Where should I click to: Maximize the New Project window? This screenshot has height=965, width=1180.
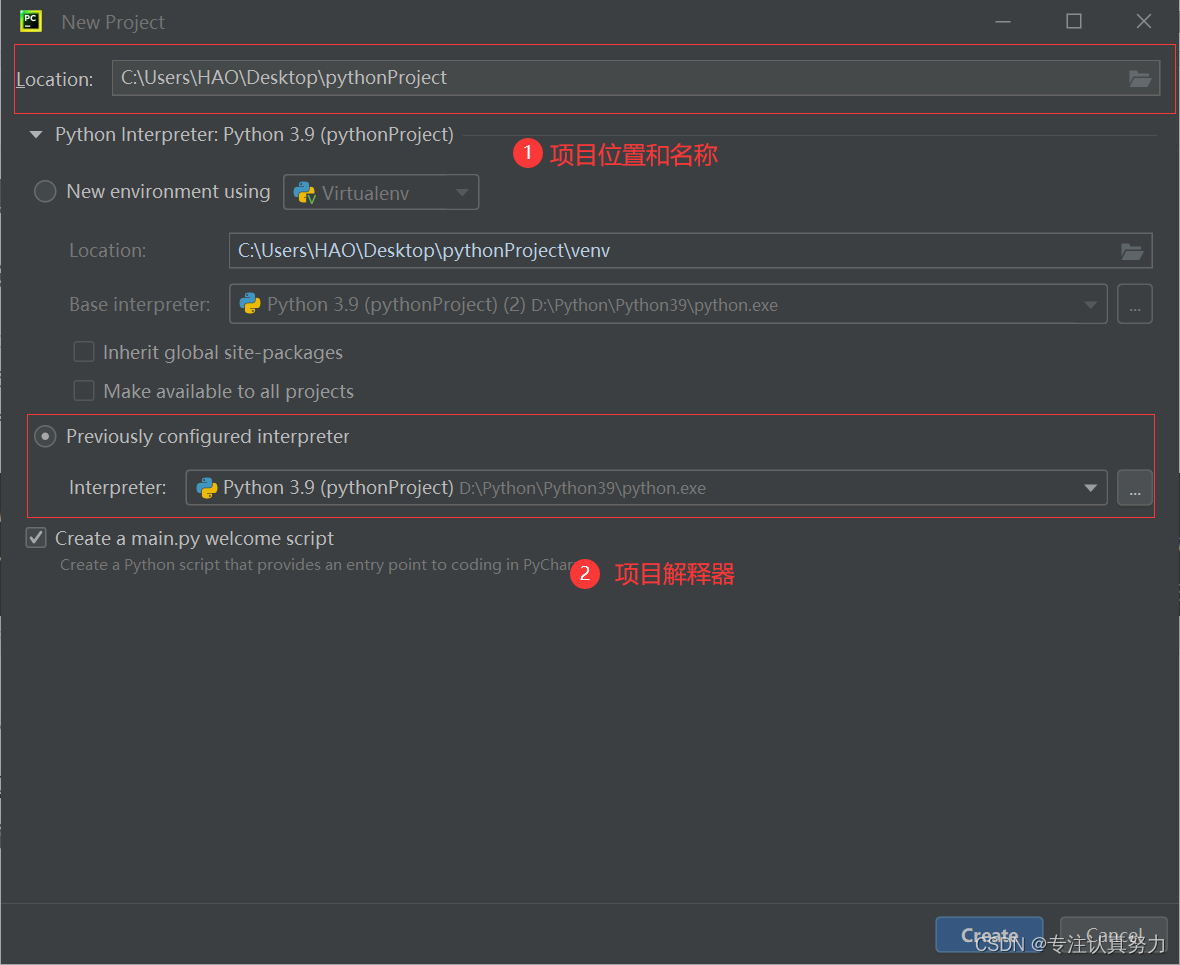pyautogui.click(x=1074, y=21)
